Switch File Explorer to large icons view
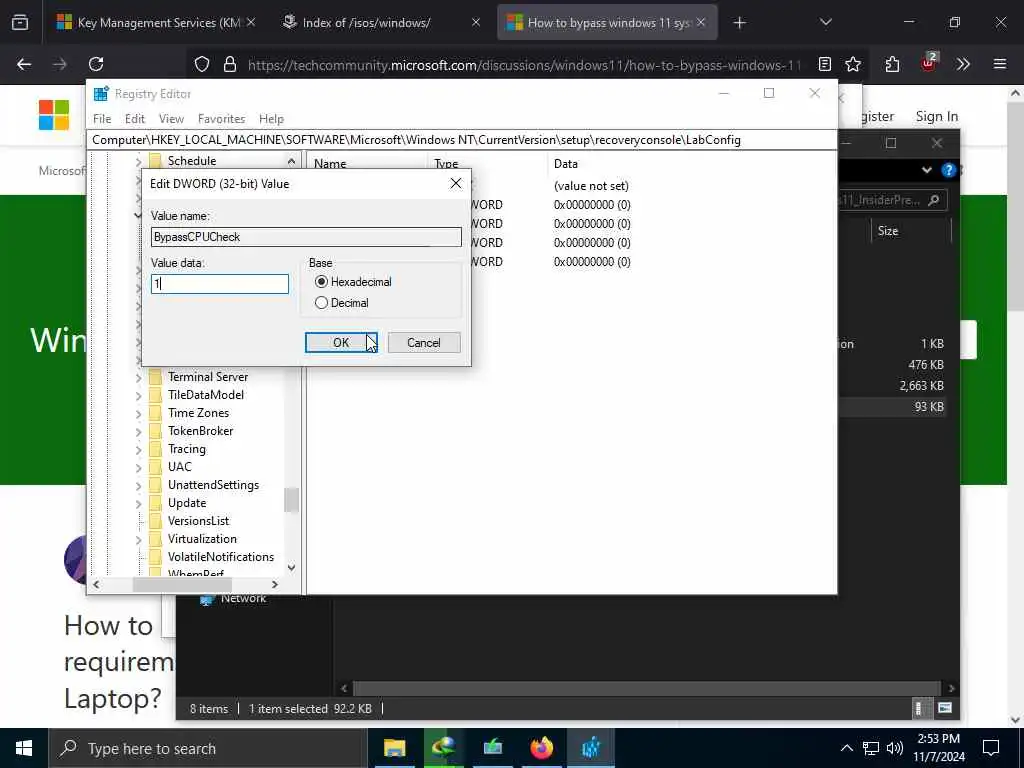1024x768 pixels. click(944, 708)
